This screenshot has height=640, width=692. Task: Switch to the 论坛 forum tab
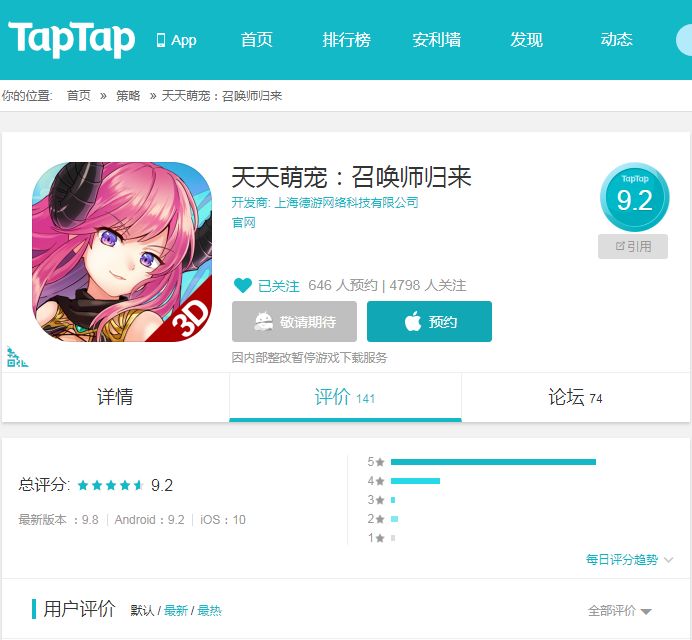(575, 397)
